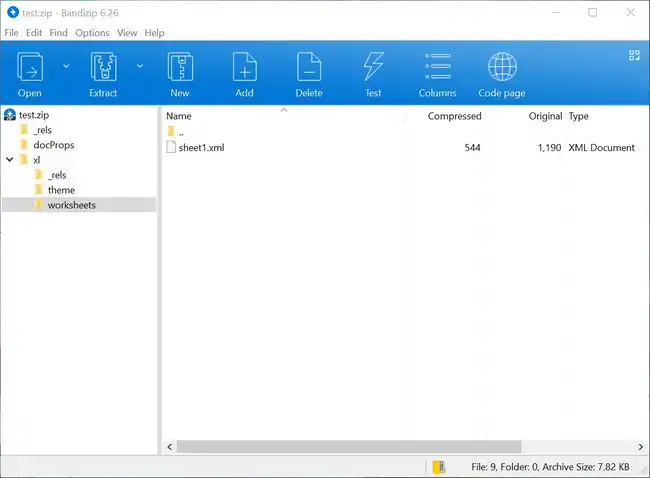This screenshot has width=650, height=478.
Task: Click the Test archive lightning icon
Action: pyautogui.click(x=373, y=66)
